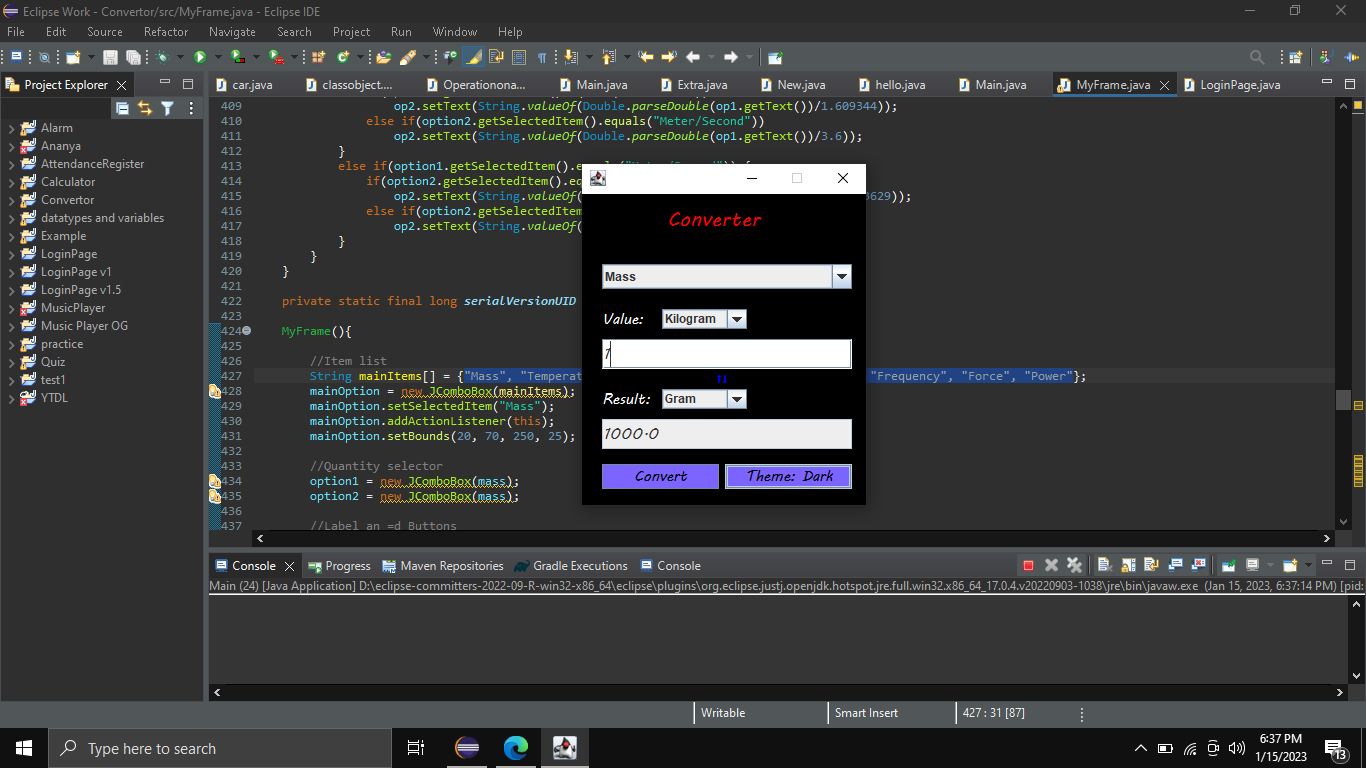Open the Progress view tab
Image resolution: width=1366 pixels, height=768 pixels.
tap(338, 566)
